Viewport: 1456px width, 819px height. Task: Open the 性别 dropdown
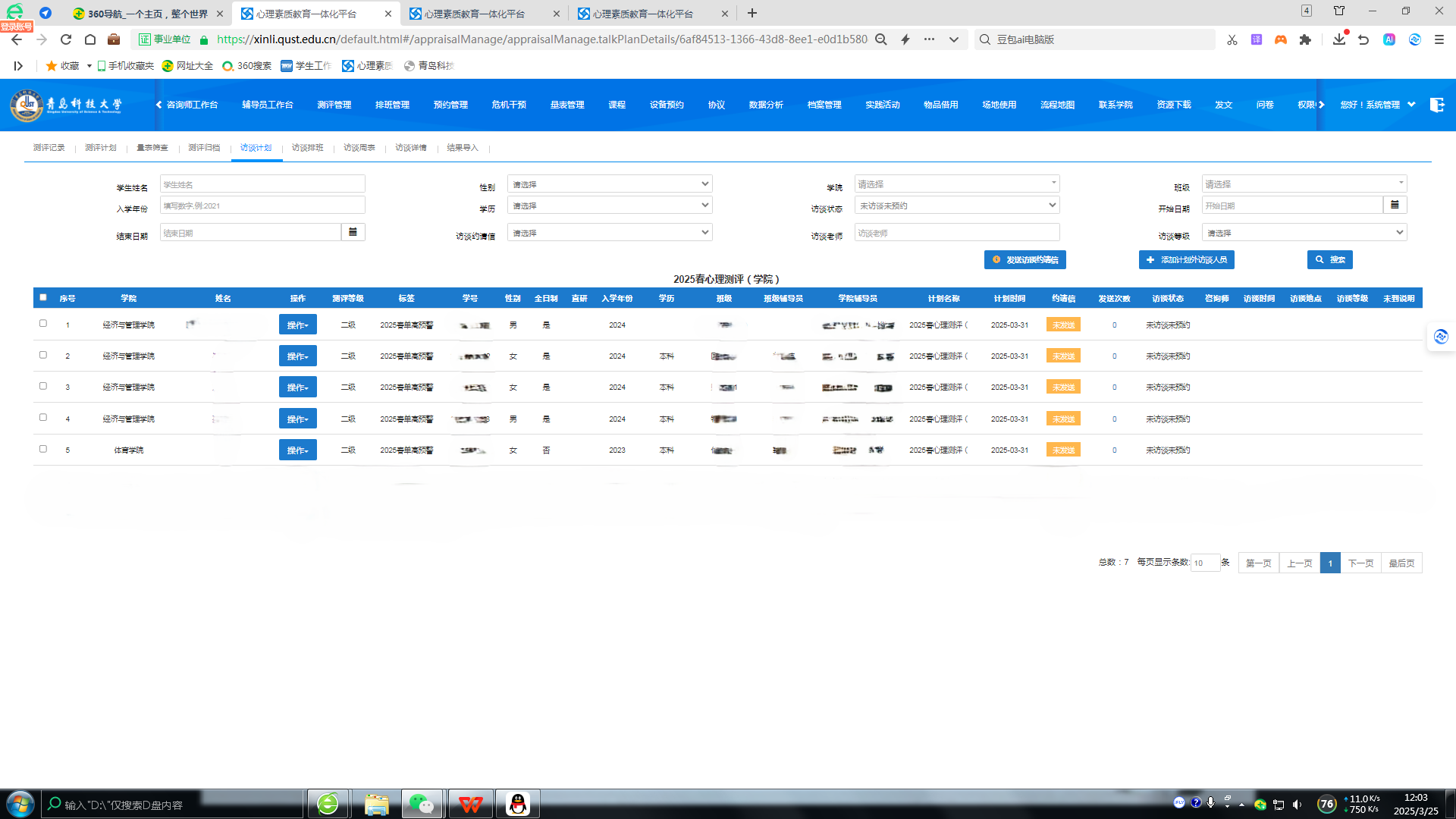pyautogui.click(x=610, y=184)
